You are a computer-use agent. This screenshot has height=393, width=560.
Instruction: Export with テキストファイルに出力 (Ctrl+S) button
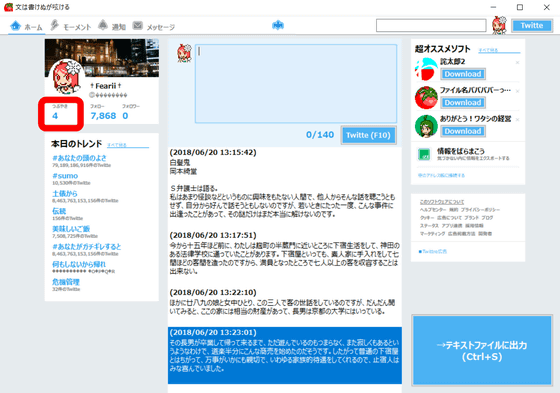[482, 350]
